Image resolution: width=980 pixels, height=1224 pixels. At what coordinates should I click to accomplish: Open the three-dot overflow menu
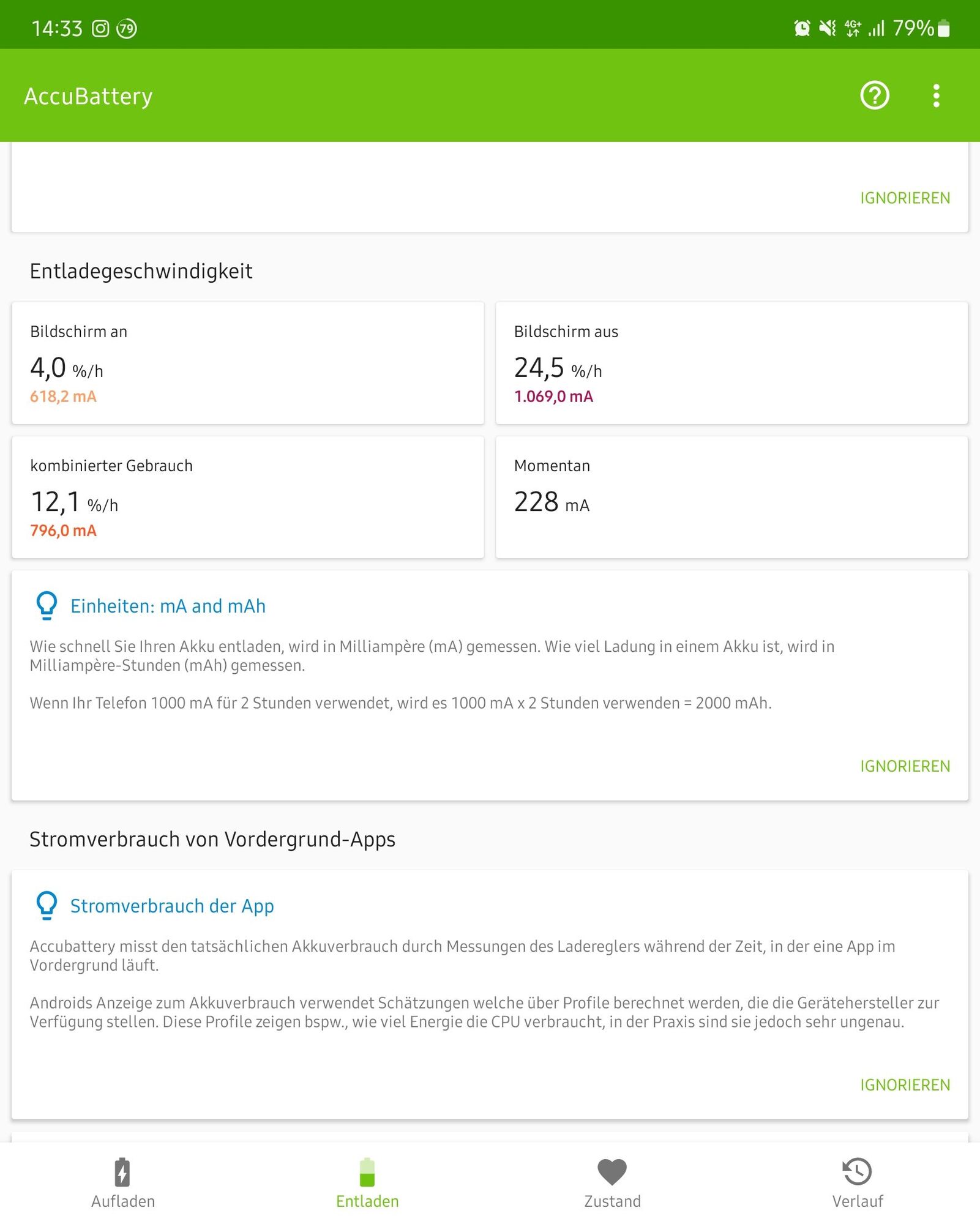click(x=936, y=95)
